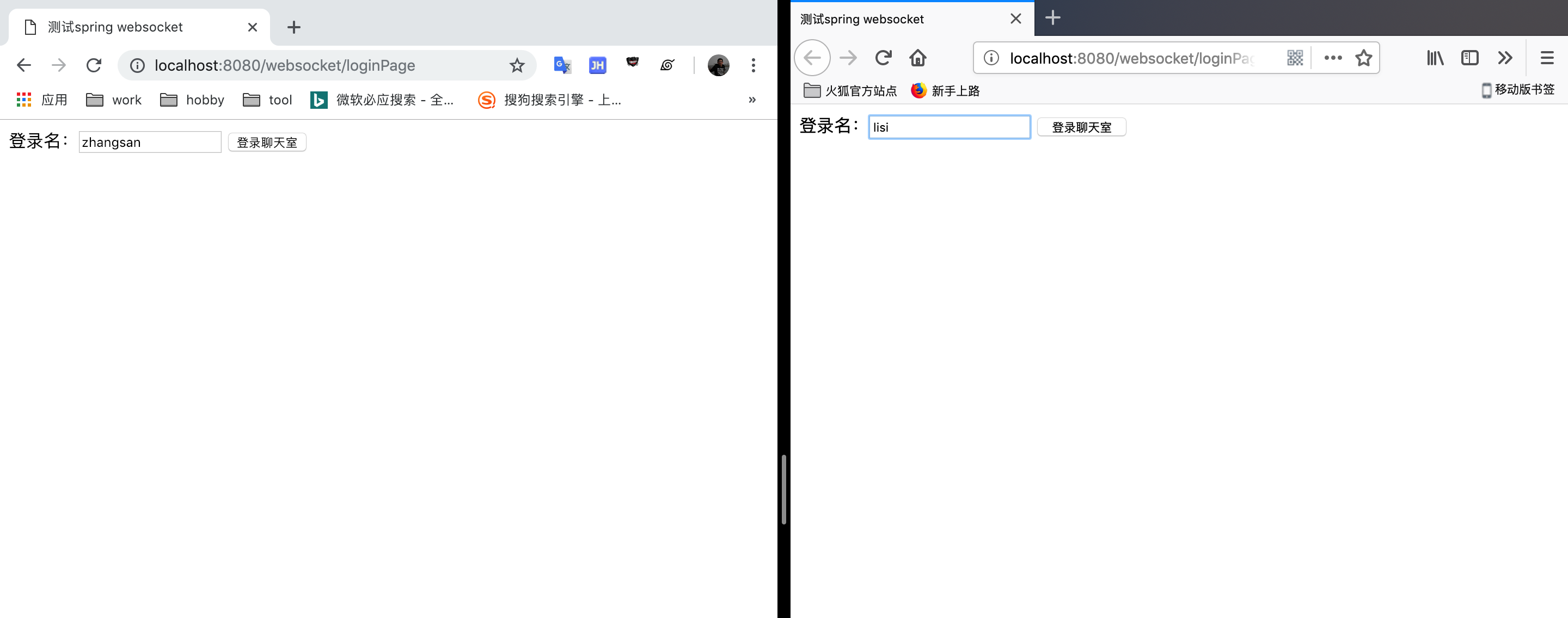Focus the lisi login name field
The height and width of the screenshot is (618, 1568).
coord(949,127)
